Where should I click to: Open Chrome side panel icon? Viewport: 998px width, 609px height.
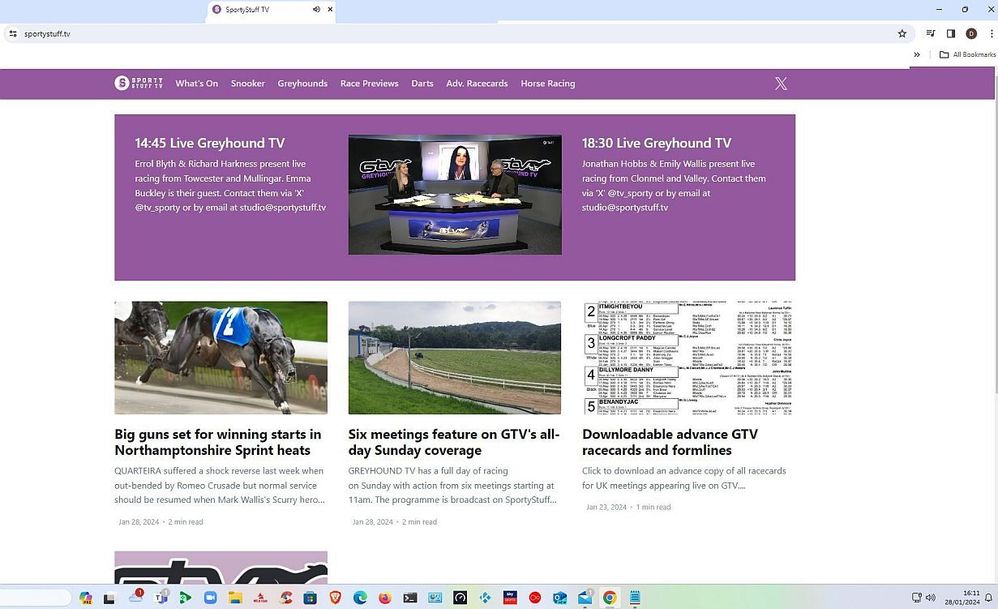pyautogui.click(x=951, y=34)
